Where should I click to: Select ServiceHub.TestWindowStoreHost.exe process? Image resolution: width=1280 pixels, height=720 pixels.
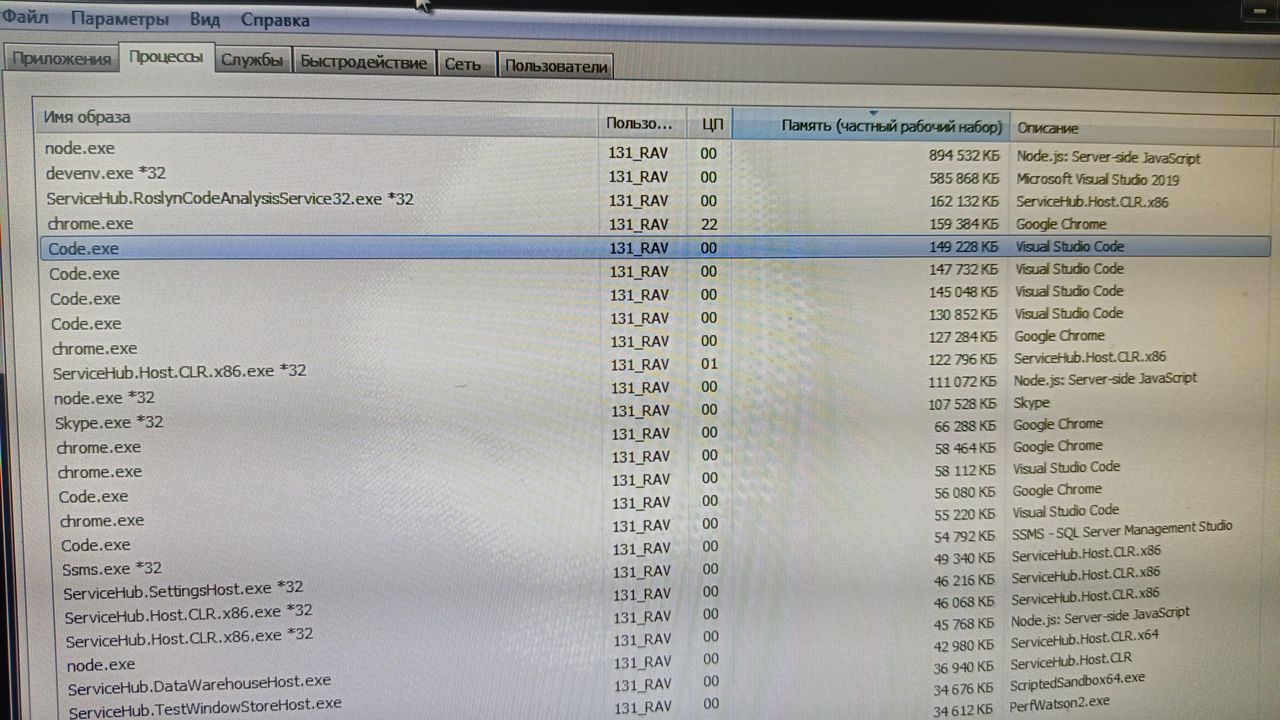tap(205, 708)
